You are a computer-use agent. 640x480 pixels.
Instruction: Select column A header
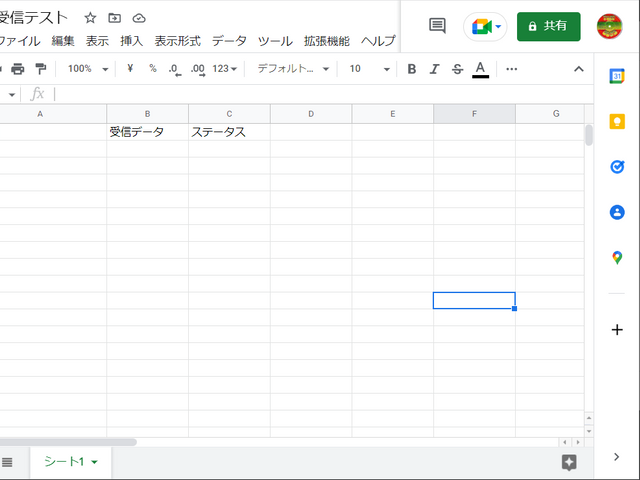(x=53, y=114)
